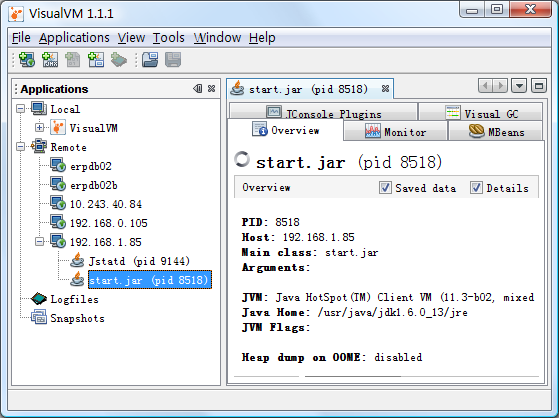Open the document list dropdown arrow
The height and width of the screenshot is (418, 559).
click(519, 86)
